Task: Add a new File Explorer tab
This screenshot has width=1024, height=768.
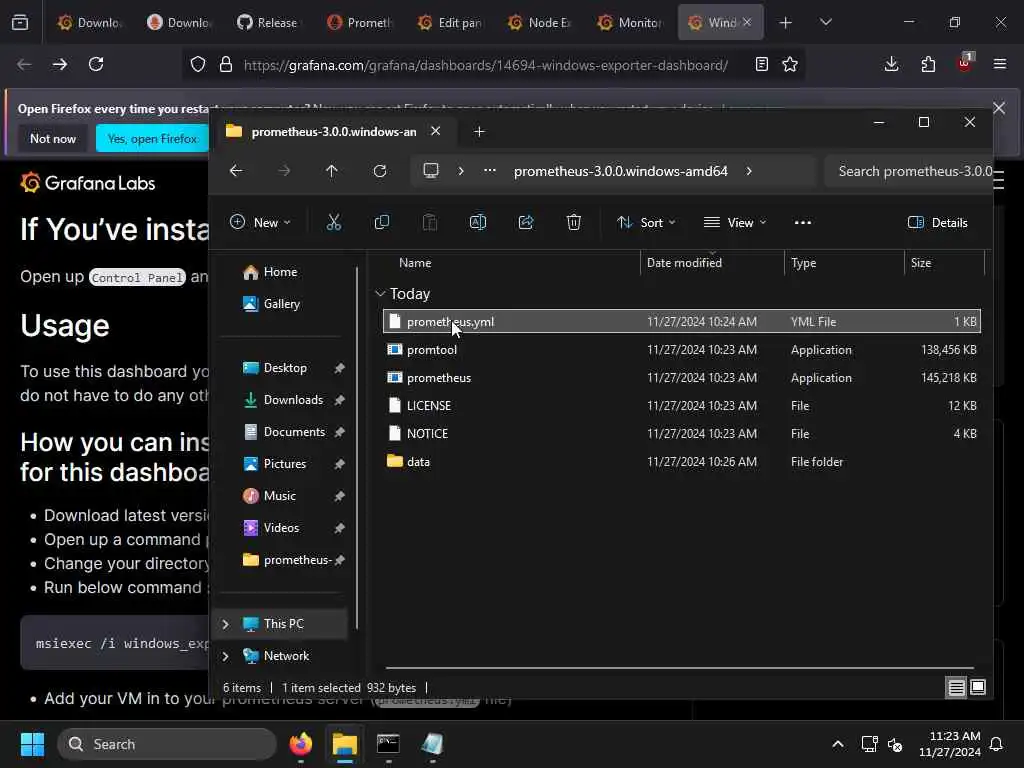Action: pyautogui.click(x=479, y=132)
